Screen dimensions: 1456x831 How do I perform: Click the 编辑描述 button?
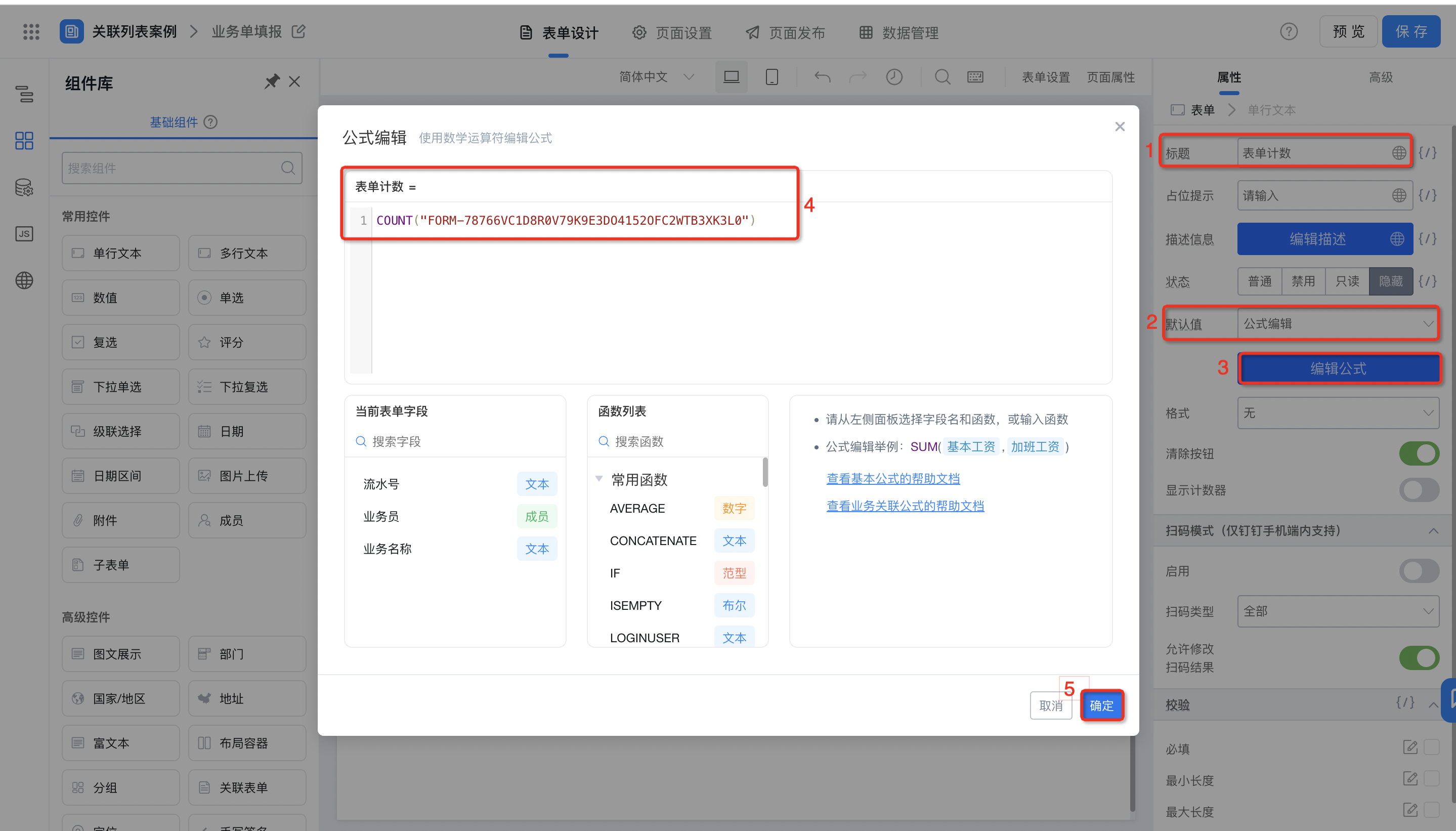pyautogui.click(x=1317, y=238)
